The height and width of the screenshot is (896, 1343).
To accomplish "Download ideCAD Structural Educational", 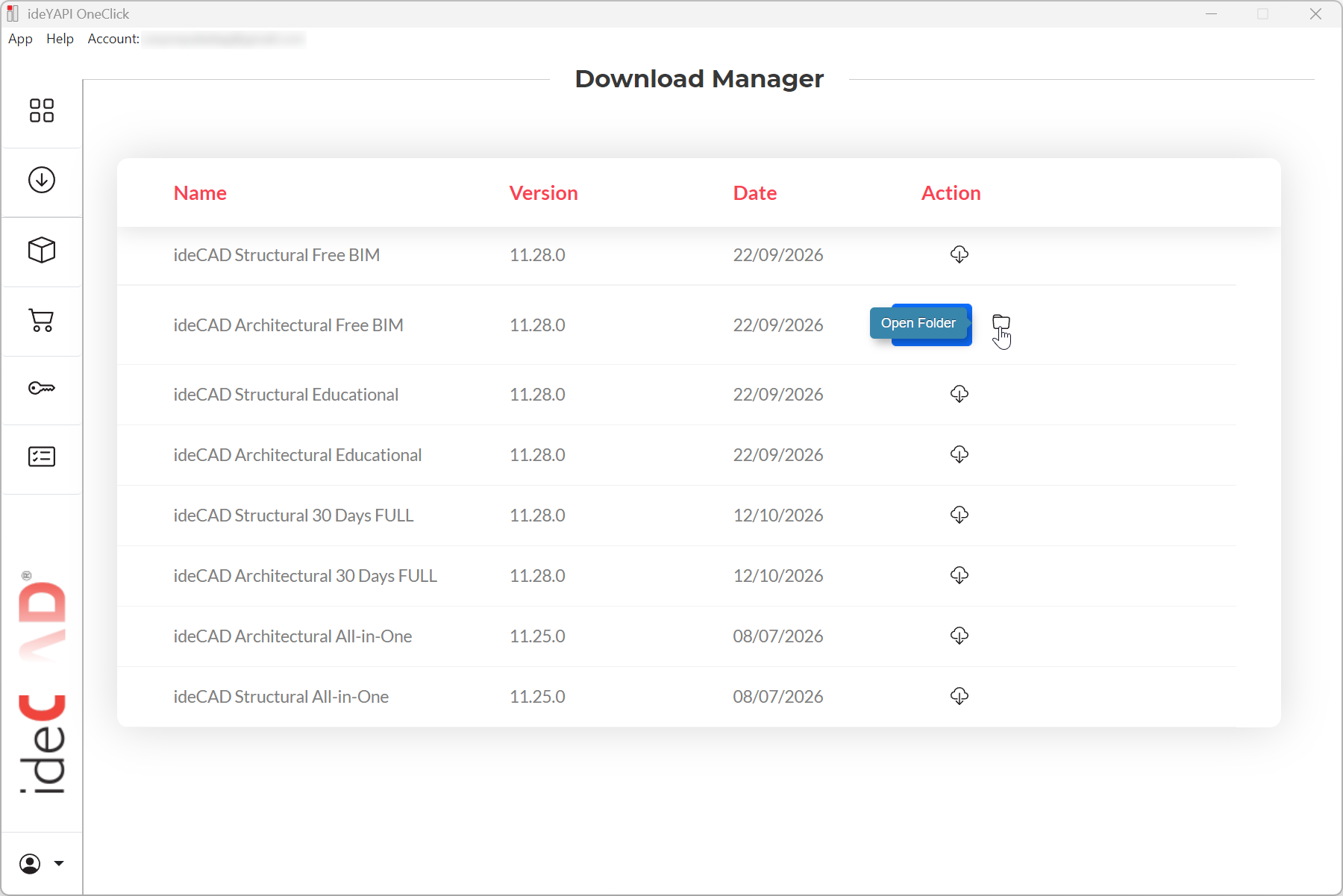I will pyautogui.click(x=959, y=394).
